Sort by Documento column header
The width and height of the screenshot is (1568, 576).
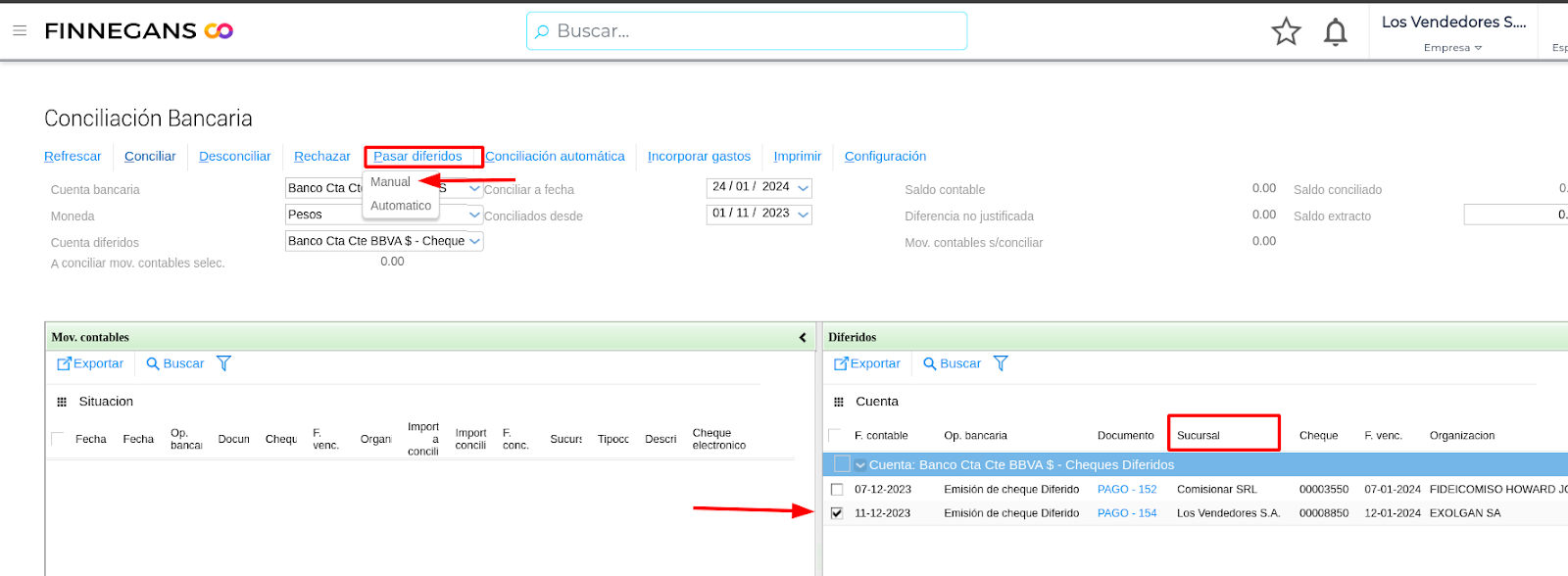[x=1125, y=435]
